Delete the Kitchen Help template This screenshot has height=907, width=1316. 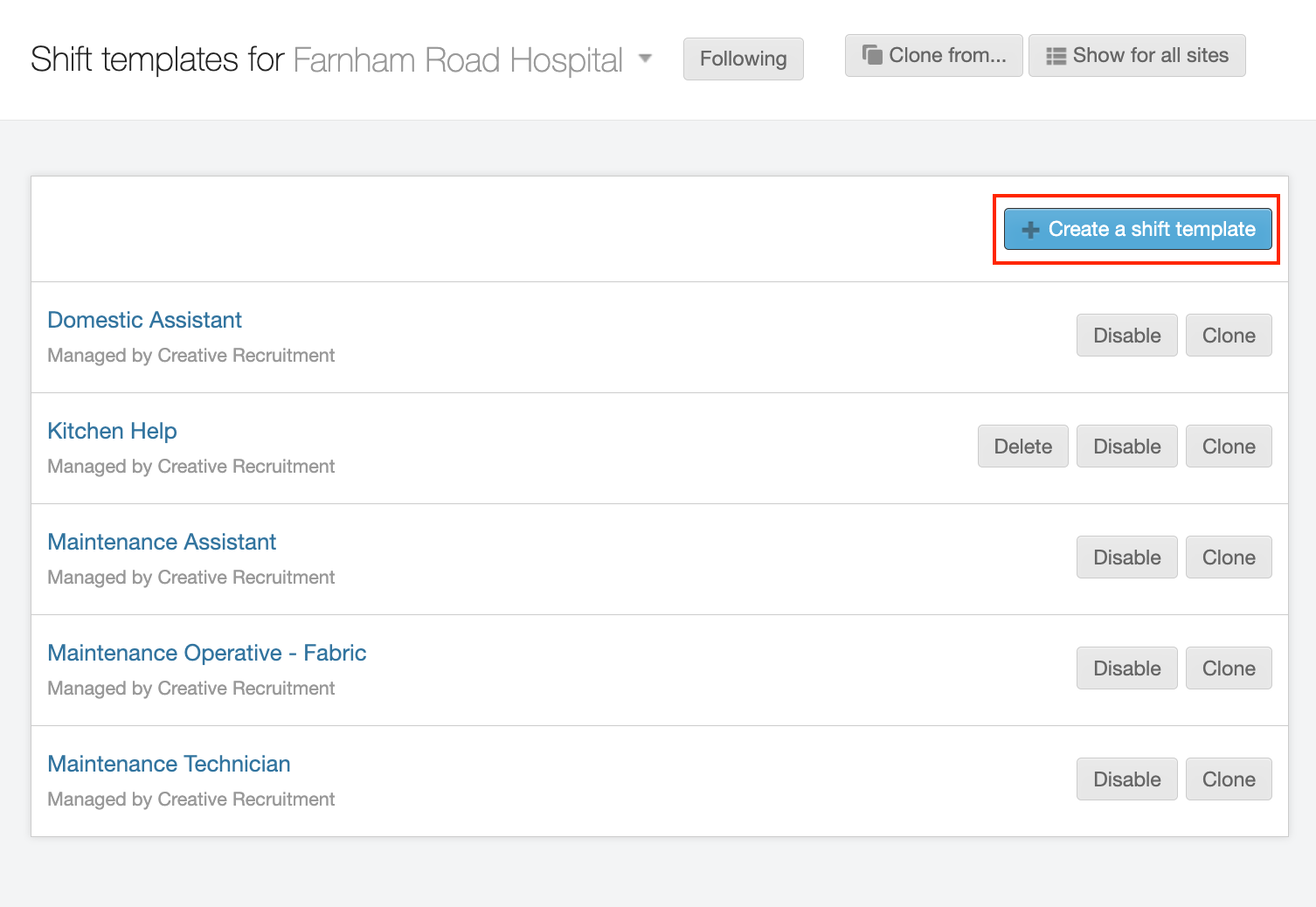point(1022,447)
